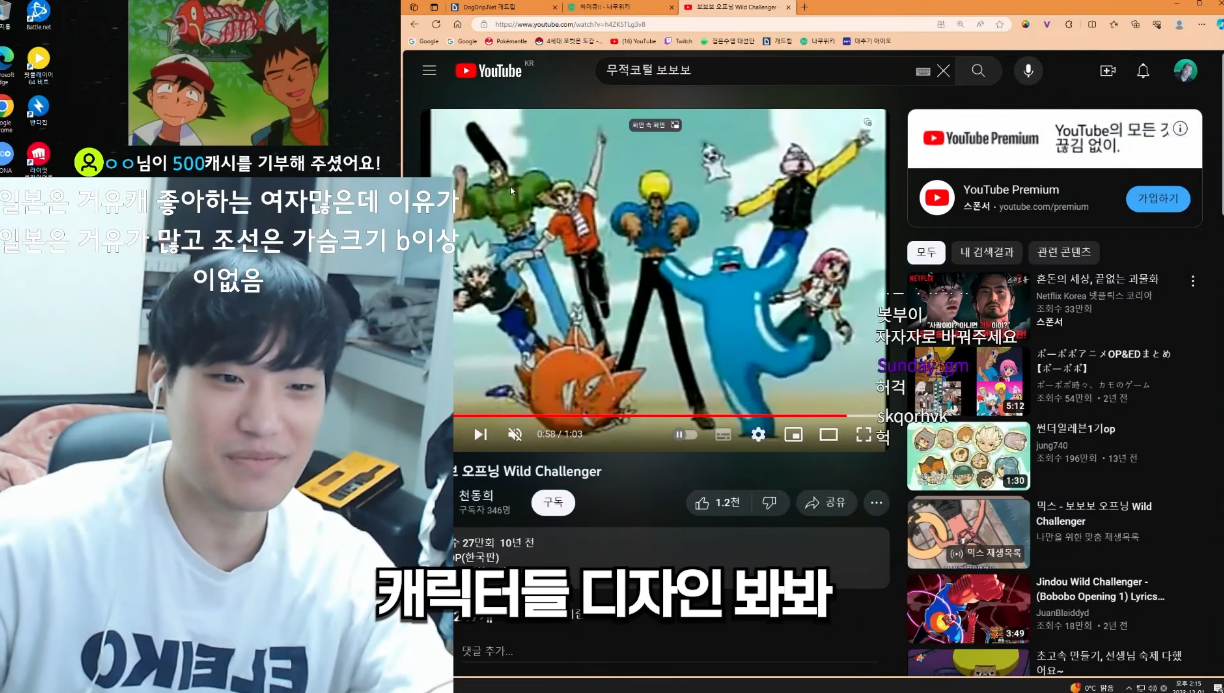Dislike the video
1224x693 pixels.
[769, 503]
